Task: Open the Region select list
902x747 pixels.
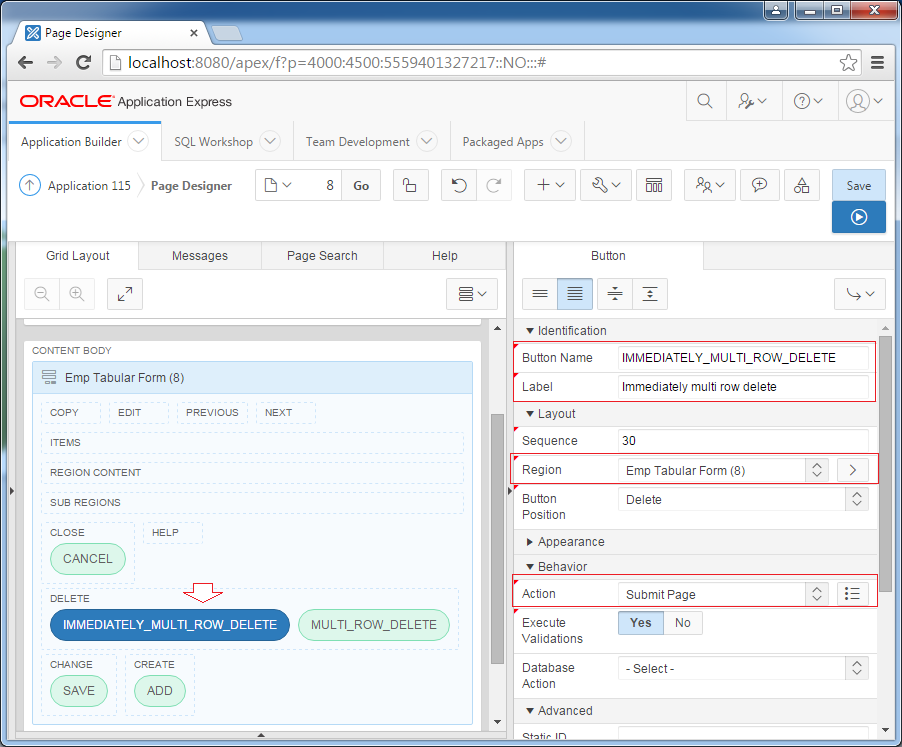Action: click(724, 470)
